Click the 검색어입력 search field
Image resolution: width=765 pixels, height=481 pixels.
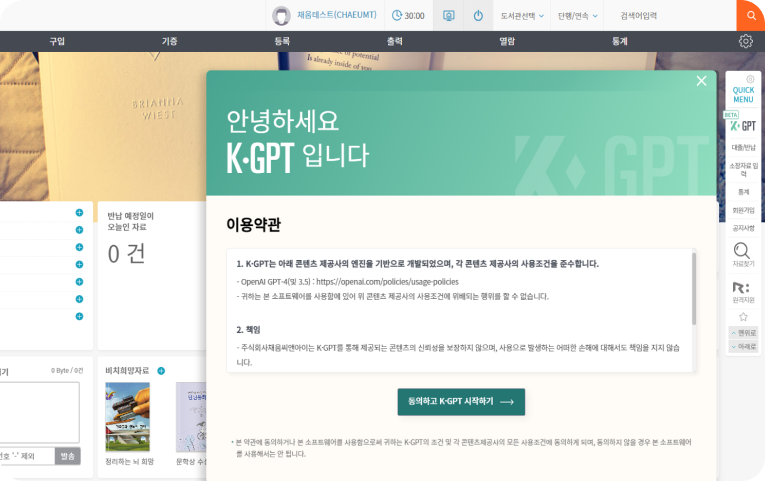point(669,16)
